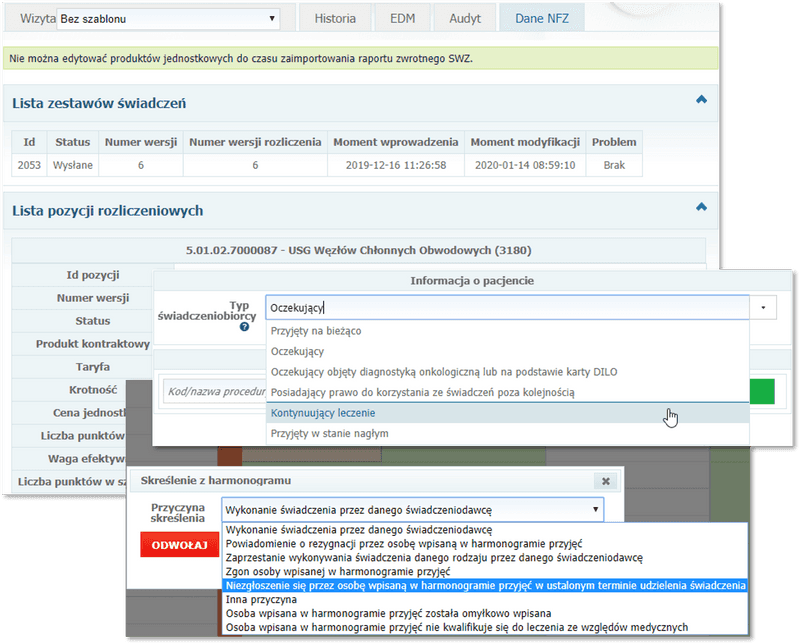The image size is (800, 644).
Task: Open the Audyt tab
Action: 465,18
